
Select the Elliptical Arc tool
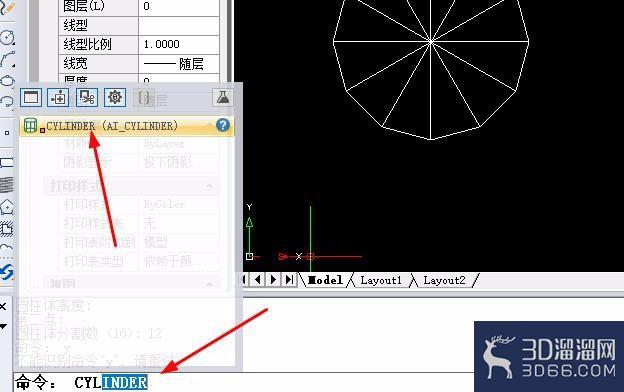pos(7,101)
